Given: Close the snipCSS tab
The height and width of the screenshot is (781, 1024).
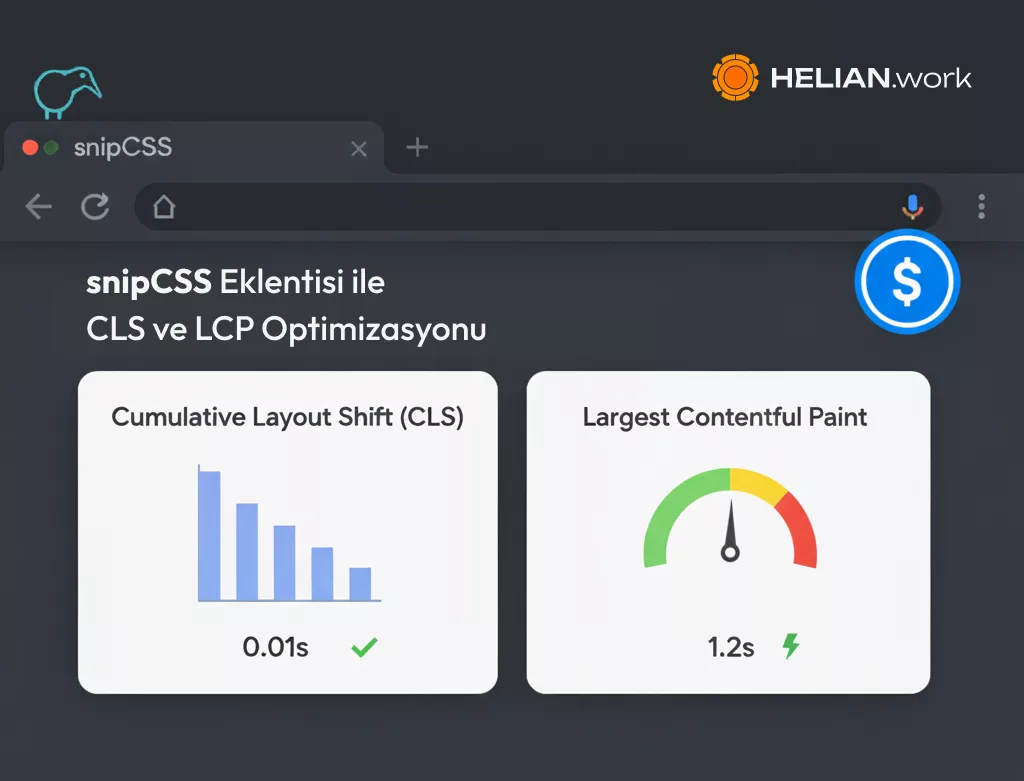Looking at the screenshot, I should tap(358, 149).
